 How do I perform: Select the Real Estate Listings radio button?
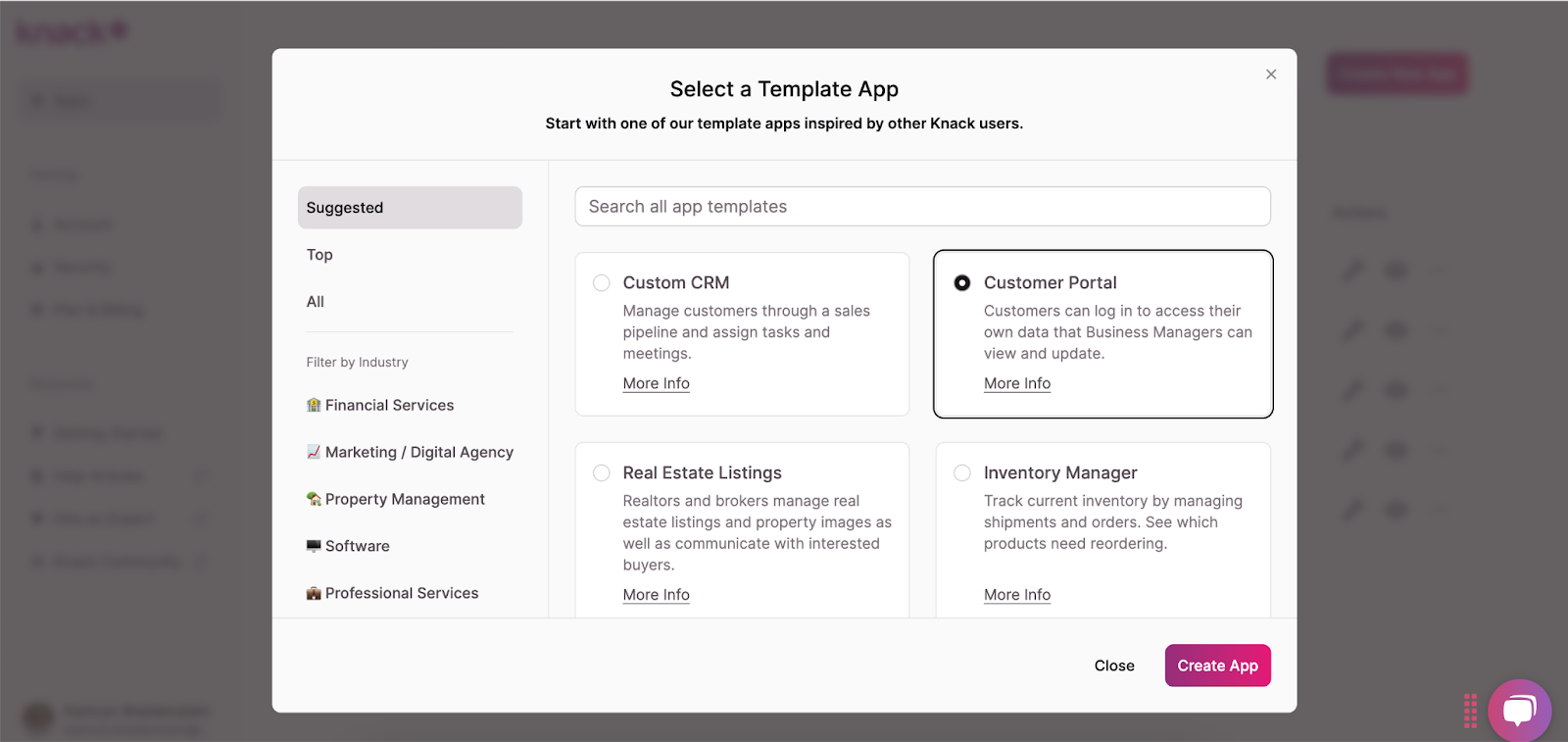[602, 473]
